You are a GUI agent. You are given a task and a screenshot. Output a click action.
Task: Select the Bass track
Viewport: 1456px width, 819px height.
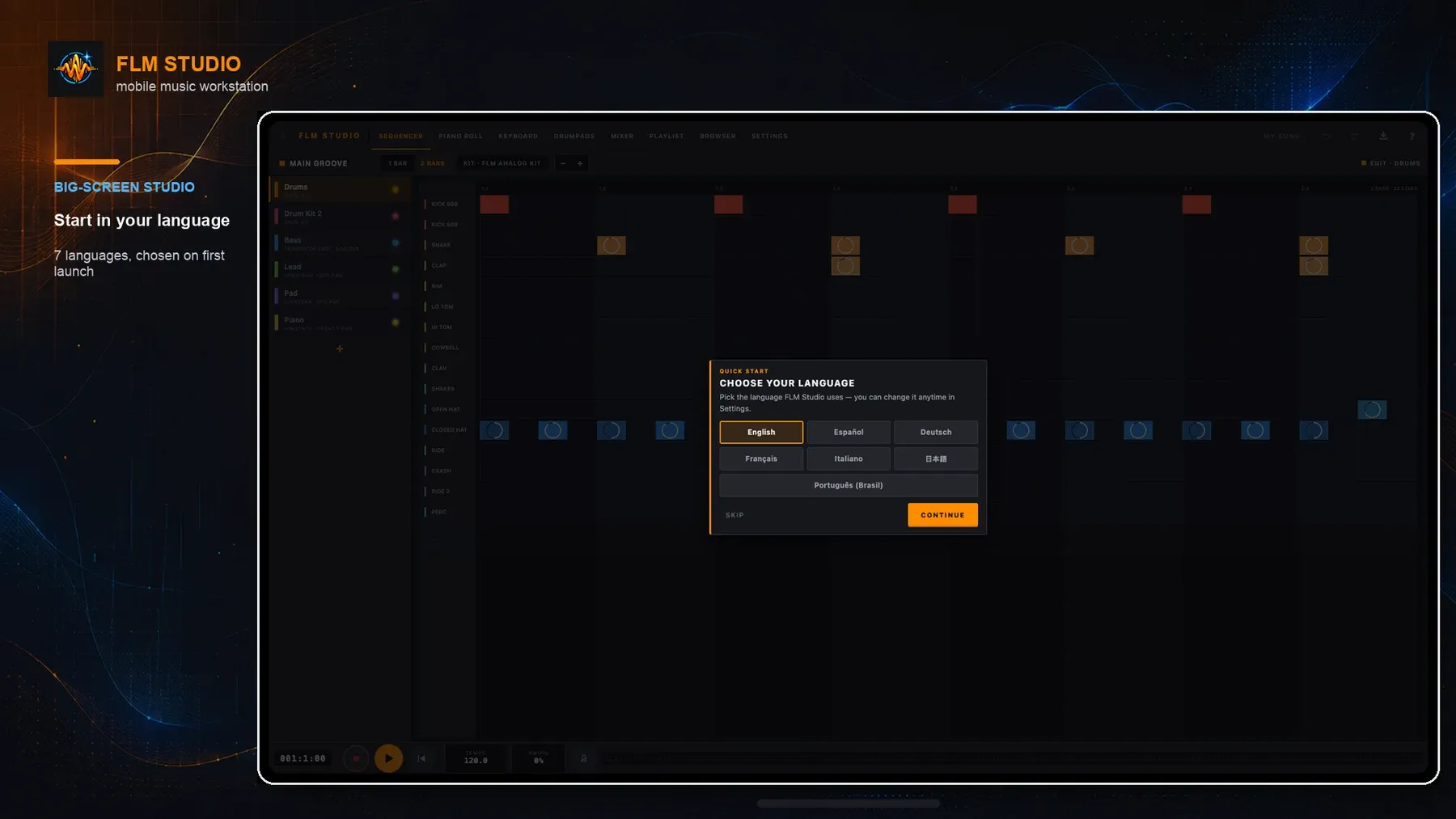point(339,243)
